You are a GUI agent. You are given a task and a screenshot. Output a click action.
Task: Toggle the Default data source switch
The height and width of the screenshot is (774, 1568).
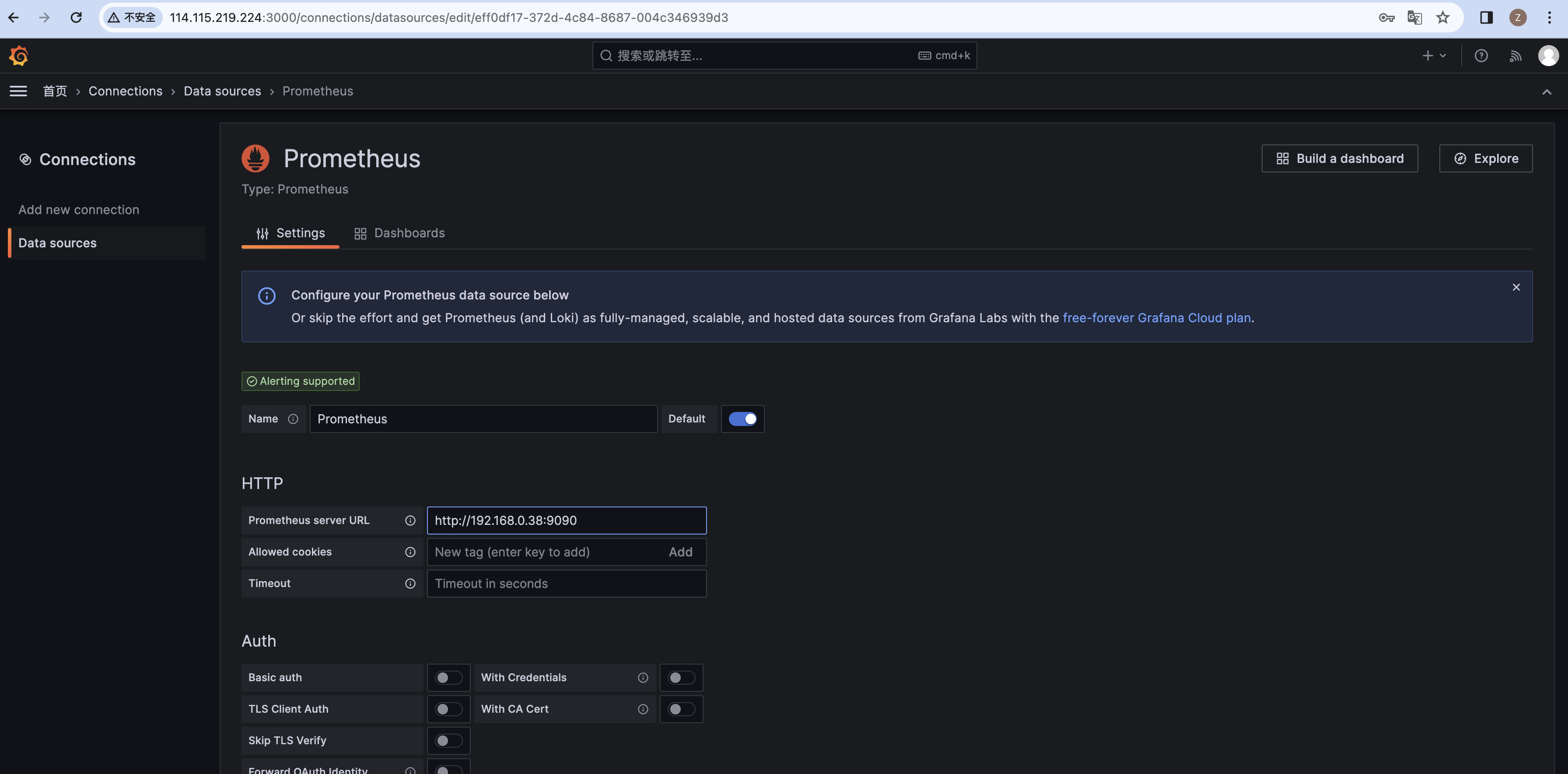pyautogui.click(x=742, y=419)
